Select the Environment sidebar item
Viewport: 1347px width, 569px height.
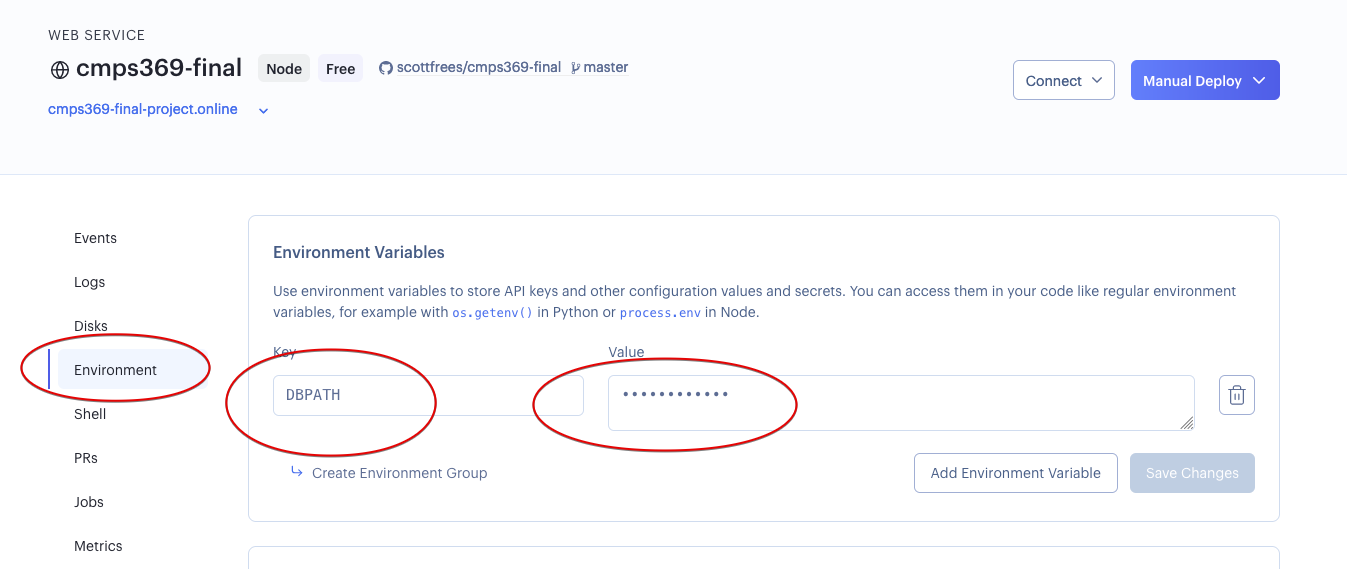[x=115, y=370]
